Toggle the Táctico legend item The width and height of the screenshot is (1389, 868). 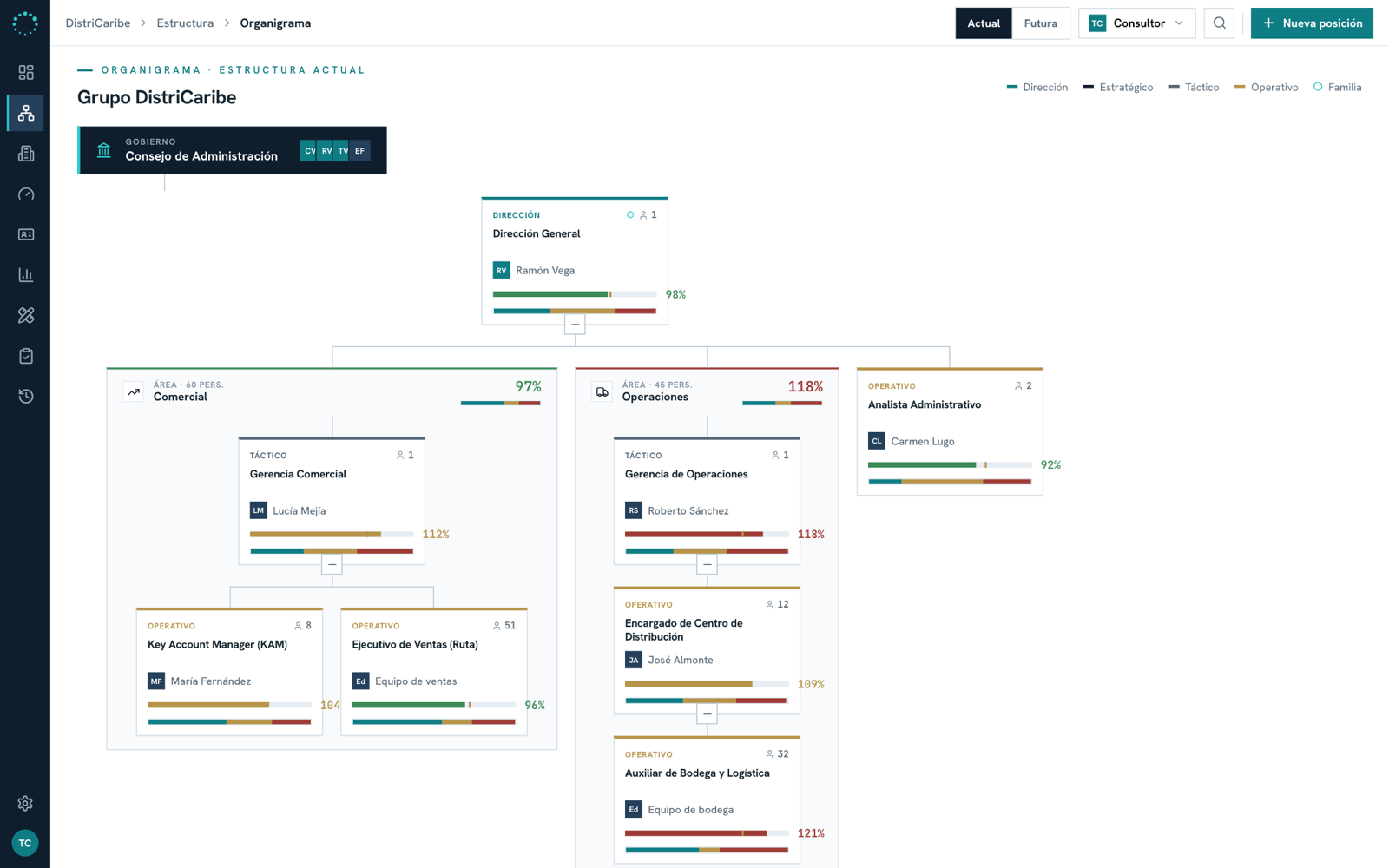[x=1194, y=87]
